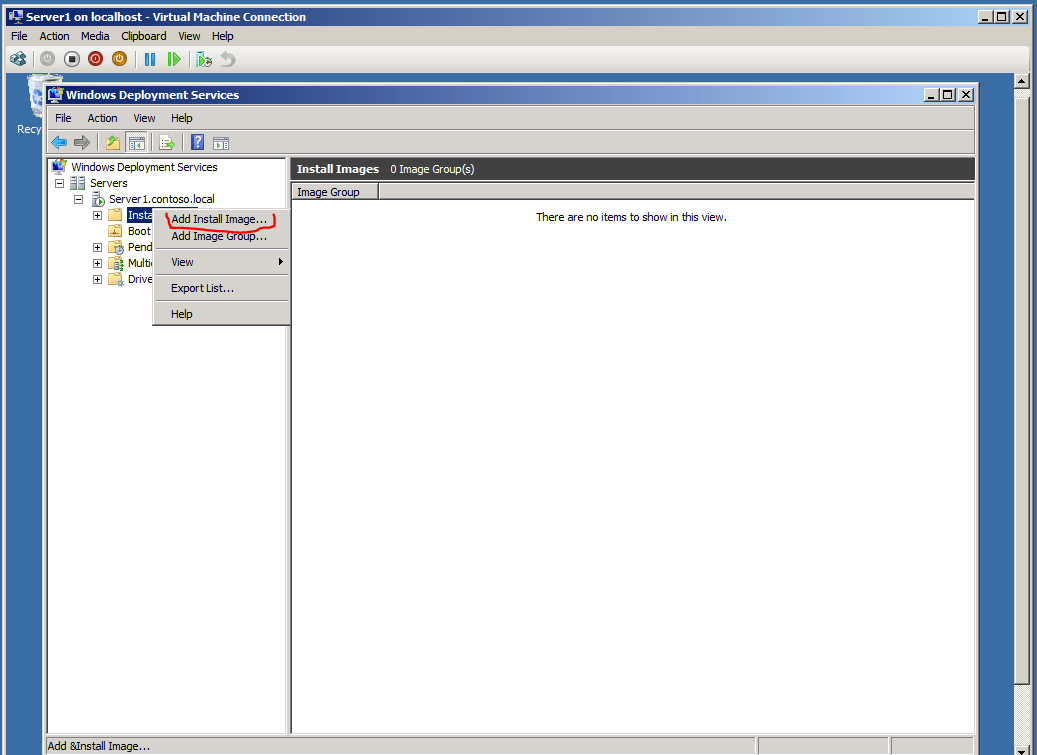This screenshot has width=1037, height=755.
Task: Click the Server1.contoso.local server icon
Action: [98, 199]
